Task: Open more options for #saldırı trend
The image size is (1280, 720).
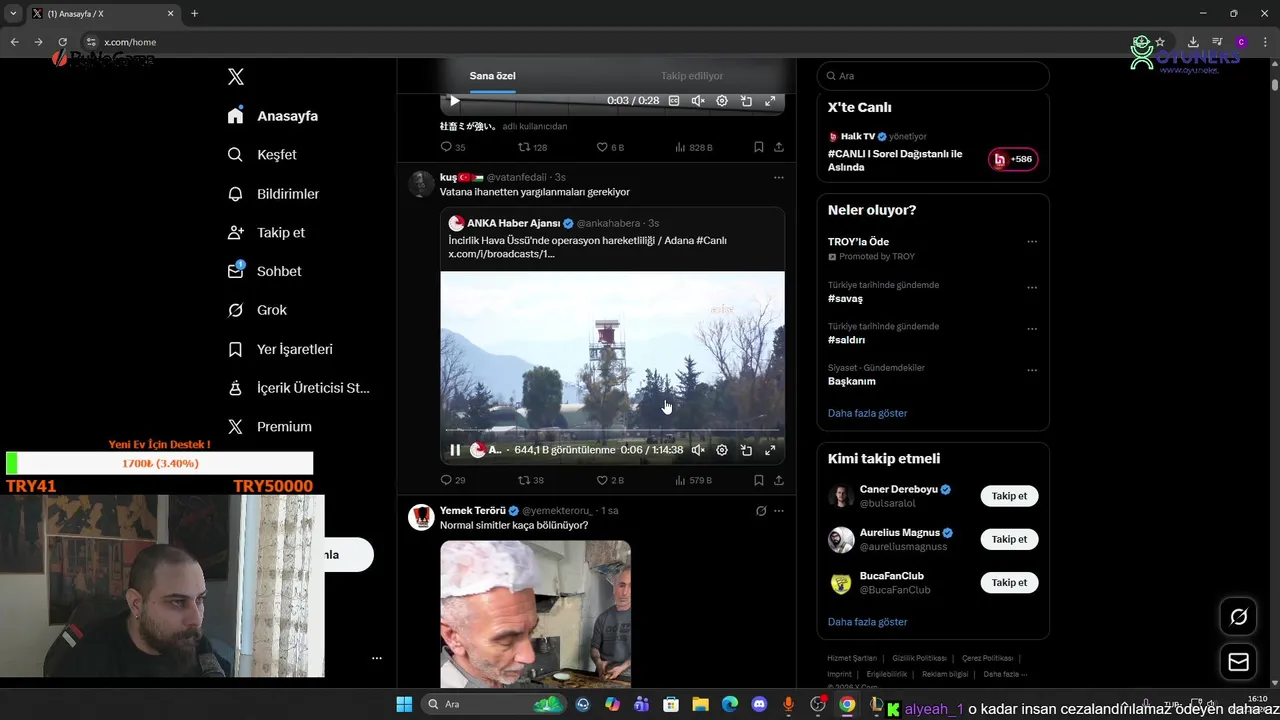Action: (x=1032, y=329)
